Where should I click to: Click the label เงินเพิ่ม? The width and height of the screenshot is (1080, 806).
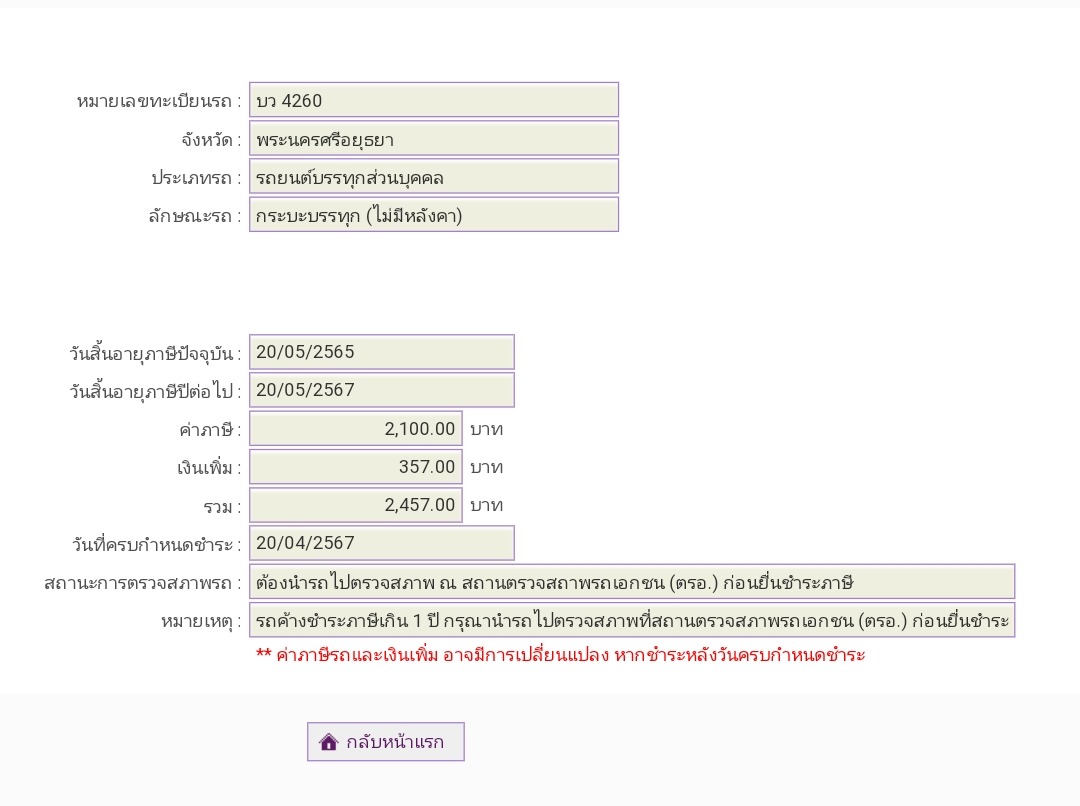coord(209,468)
